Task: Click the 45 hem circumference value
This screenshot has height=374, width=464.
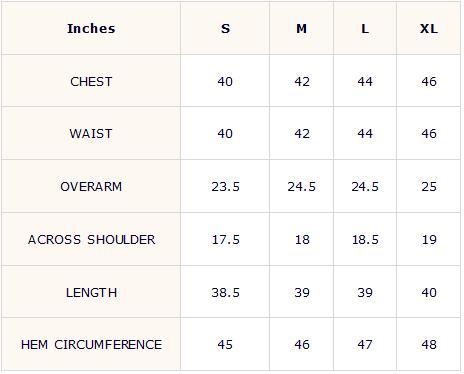Action: click(225, 345)
